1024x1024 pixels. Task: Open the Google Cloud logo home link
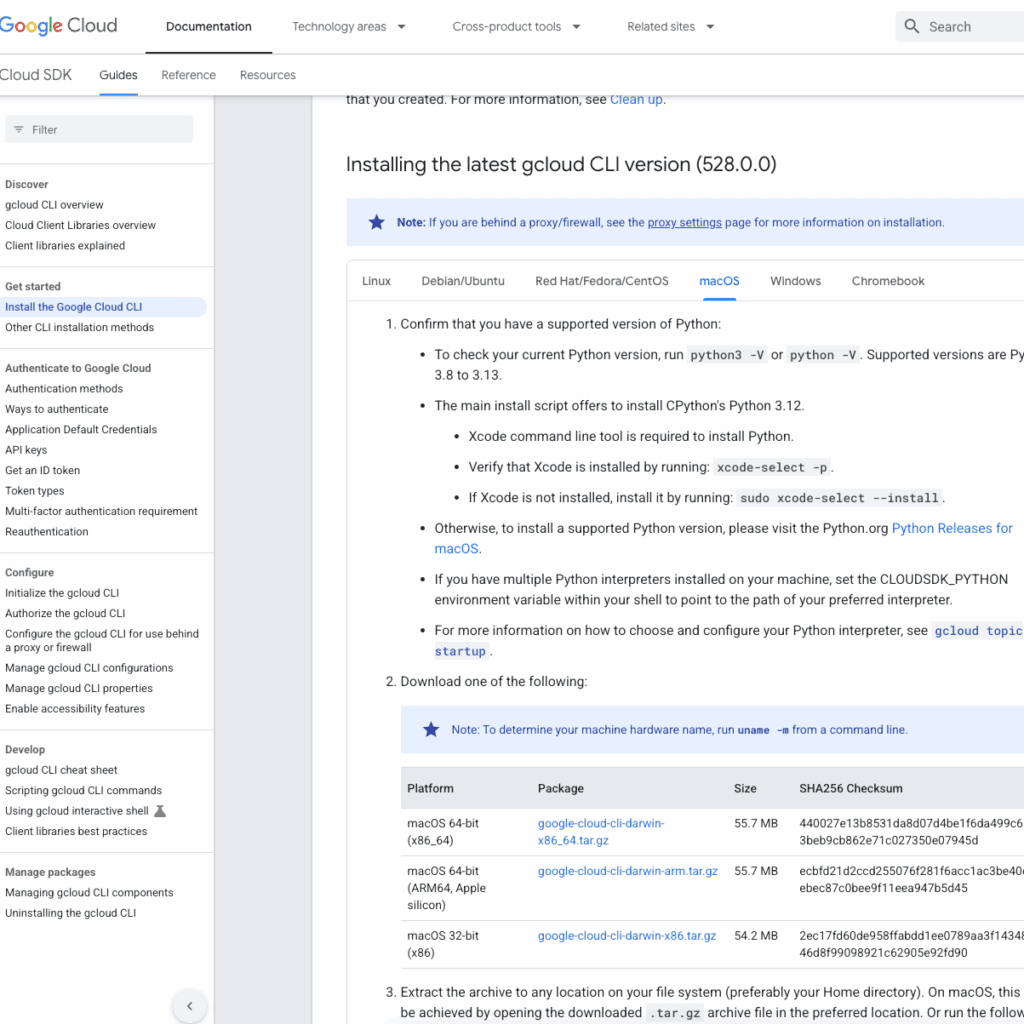pyautogui.click(x=58, y=26)
